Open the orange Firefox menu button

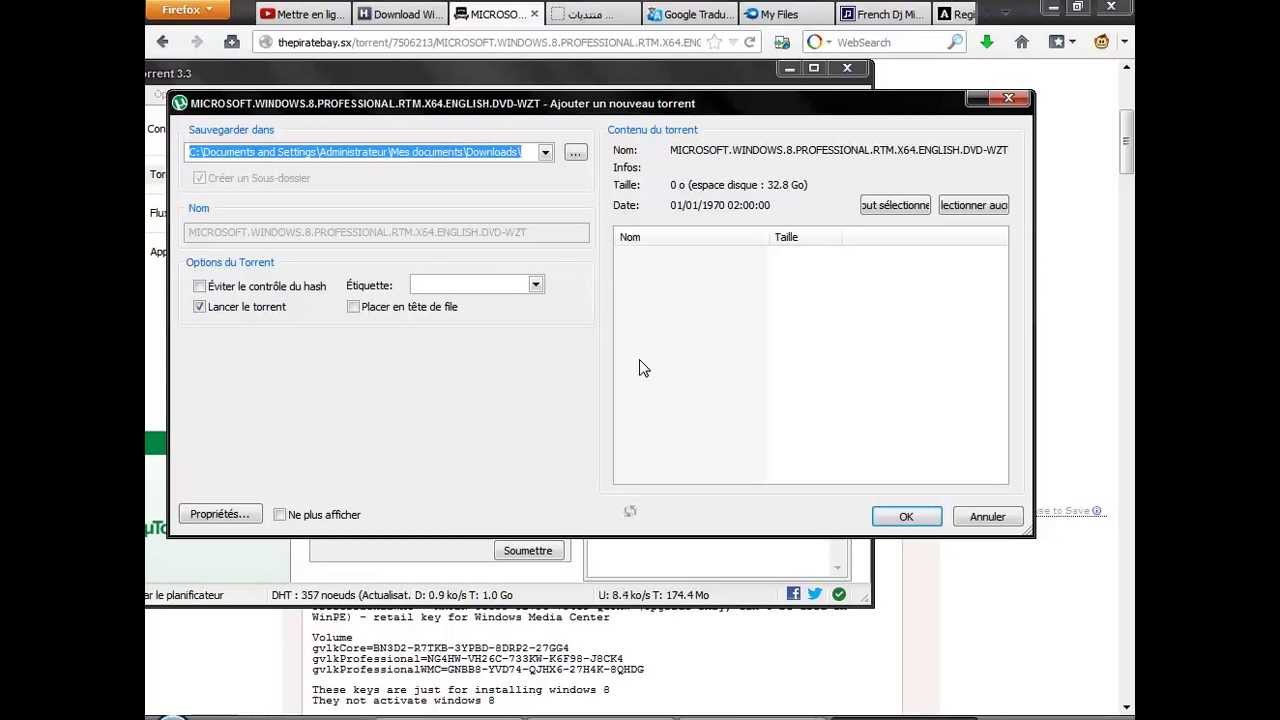[187, 10]
